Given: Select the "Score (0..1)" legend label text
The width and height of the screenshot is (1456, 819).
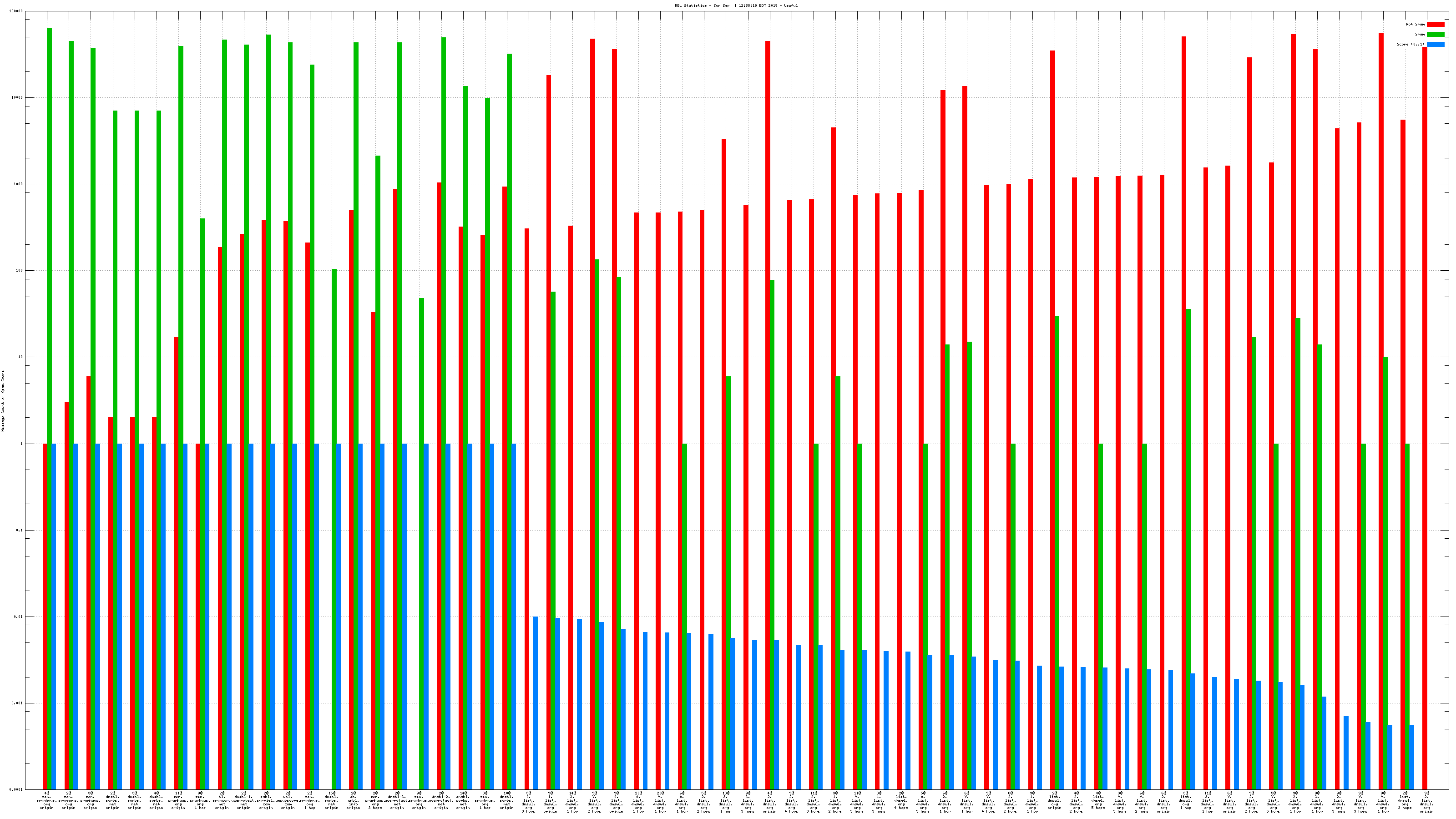Looking at the screenshot, I should coord(1410,44).
